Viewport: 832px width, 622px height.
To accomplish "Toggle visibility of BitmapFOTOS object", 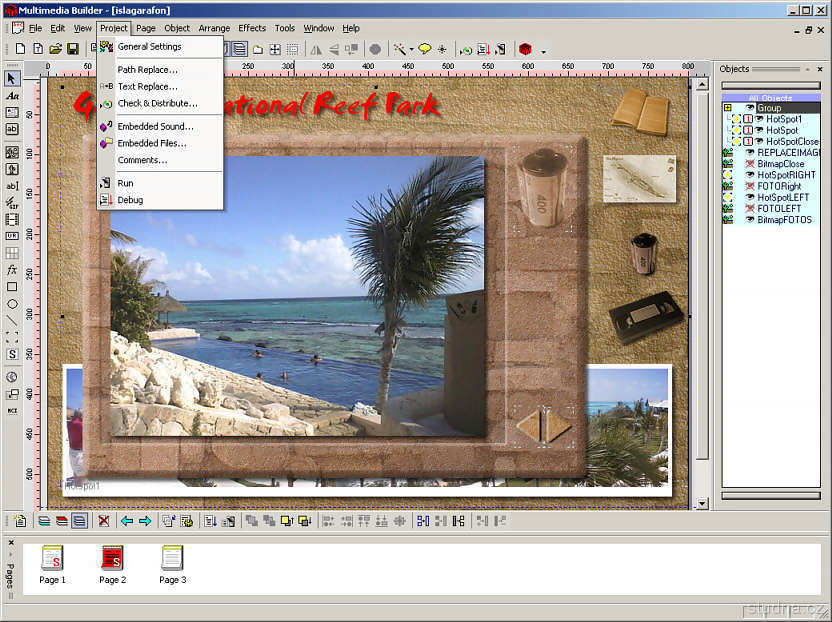I will click(x=750, y=219).
